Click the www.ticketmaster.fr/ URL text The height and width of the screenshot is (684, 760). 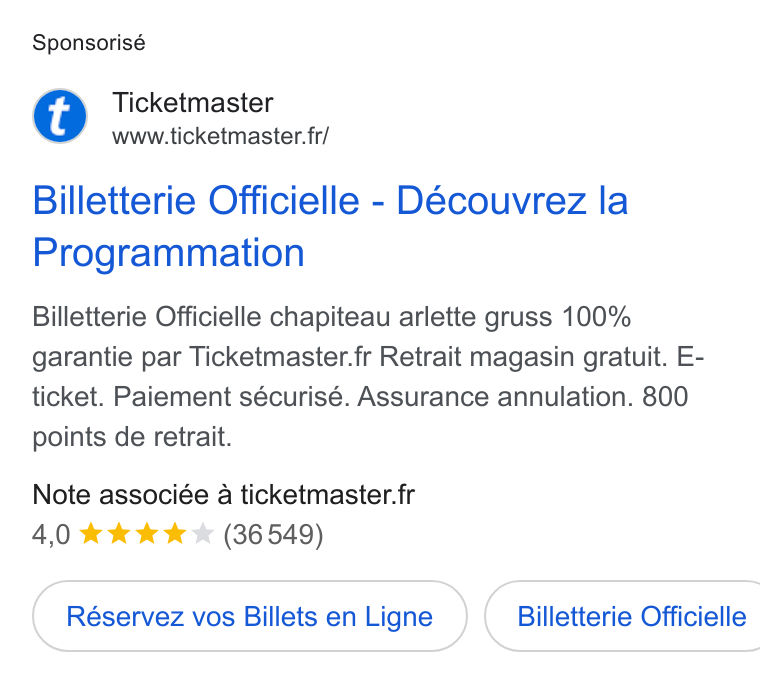pyautogui.click(x=221, y=136)
